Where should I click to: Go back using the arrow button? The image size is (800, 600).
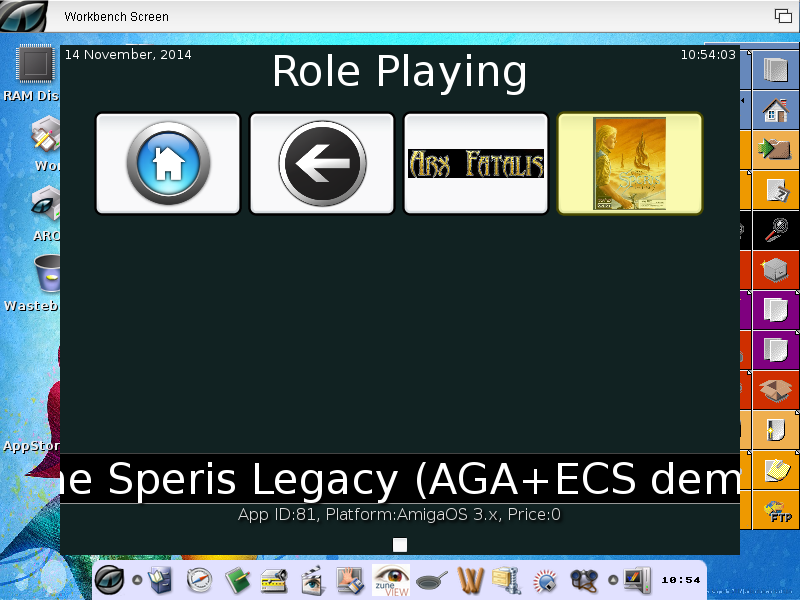pos(322,163)
